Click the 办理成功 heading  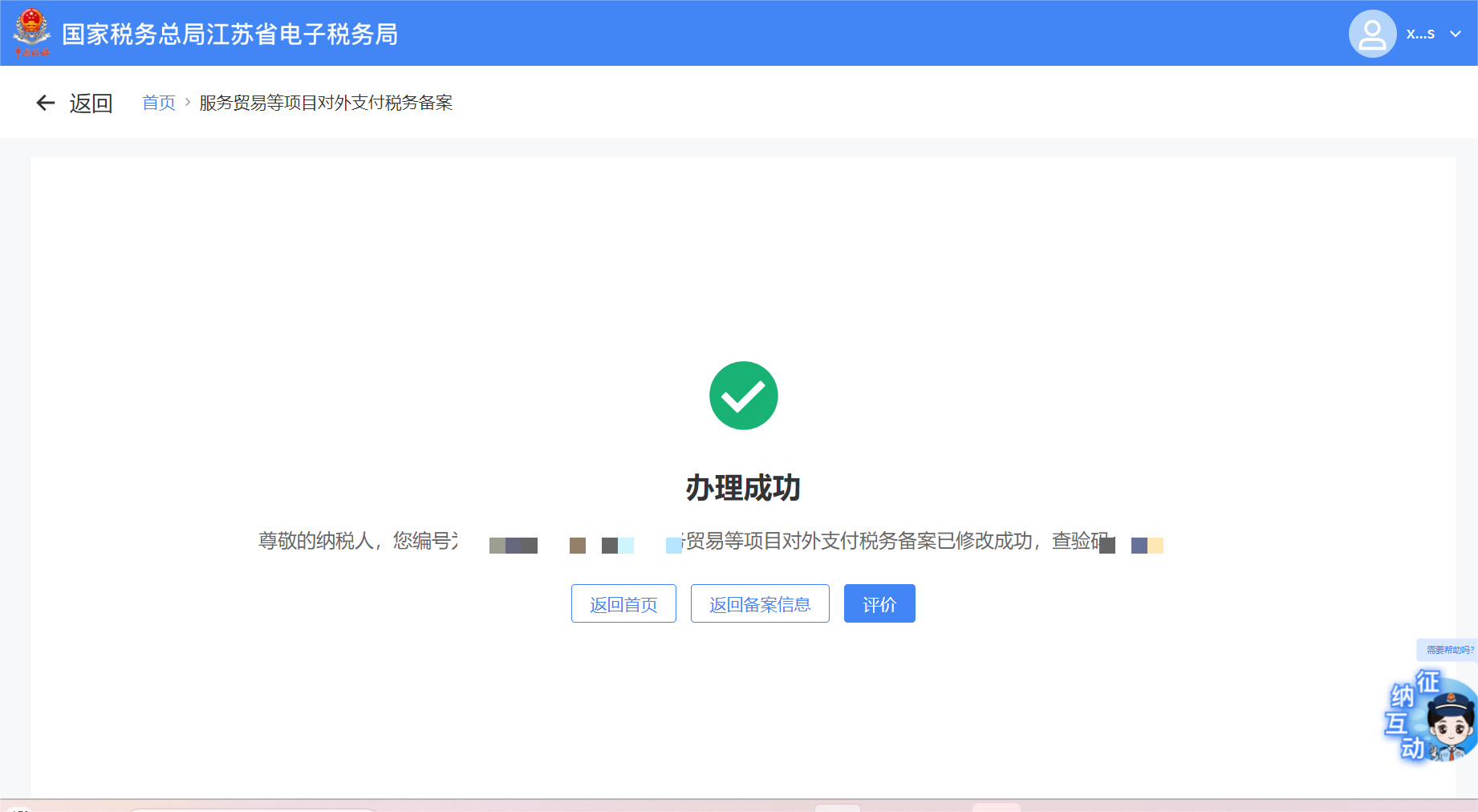click(743, 488)
